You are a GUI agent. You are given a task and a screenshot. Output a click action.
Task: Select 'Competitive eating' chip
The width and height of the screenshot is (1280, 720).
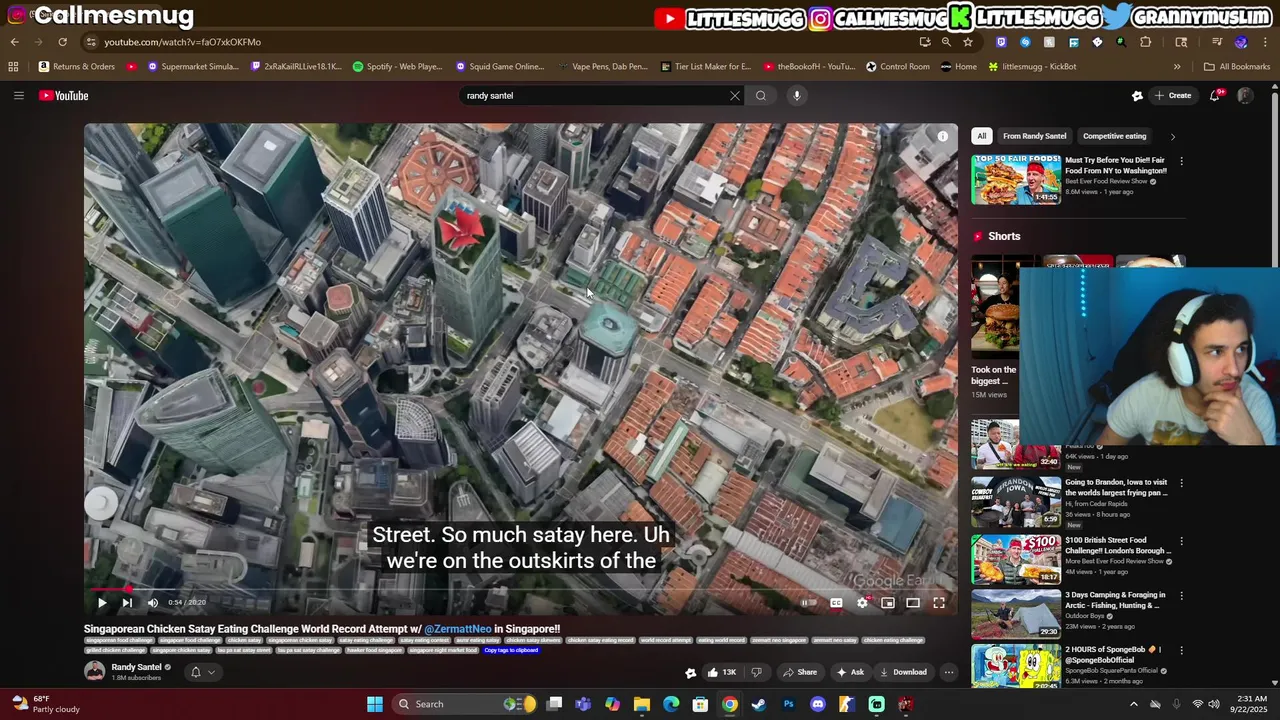[x=1114, y=136]
